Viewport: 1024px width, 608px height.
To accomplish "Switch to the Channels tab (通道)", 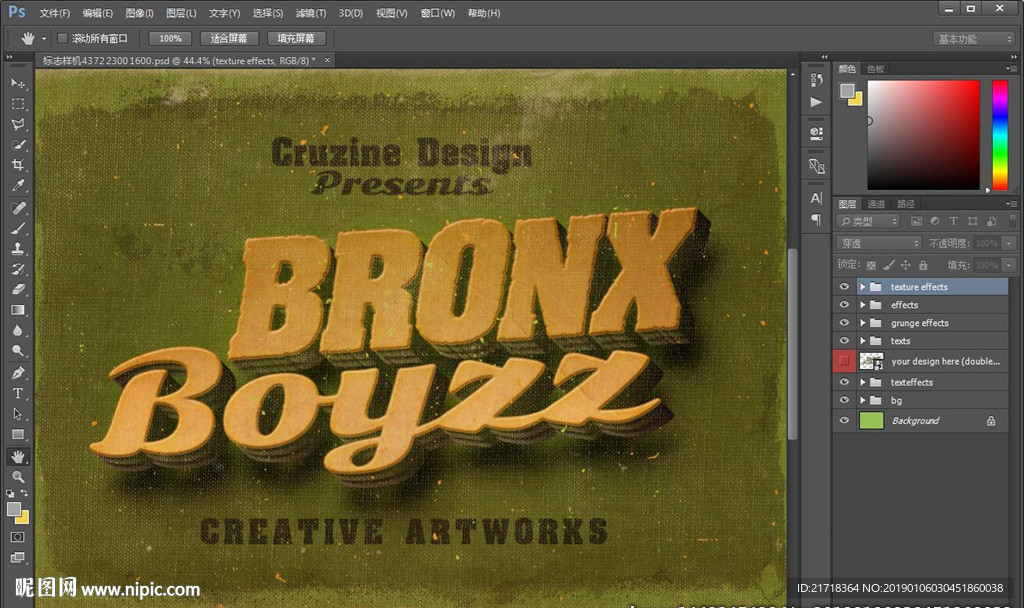I will pos(876,204).
